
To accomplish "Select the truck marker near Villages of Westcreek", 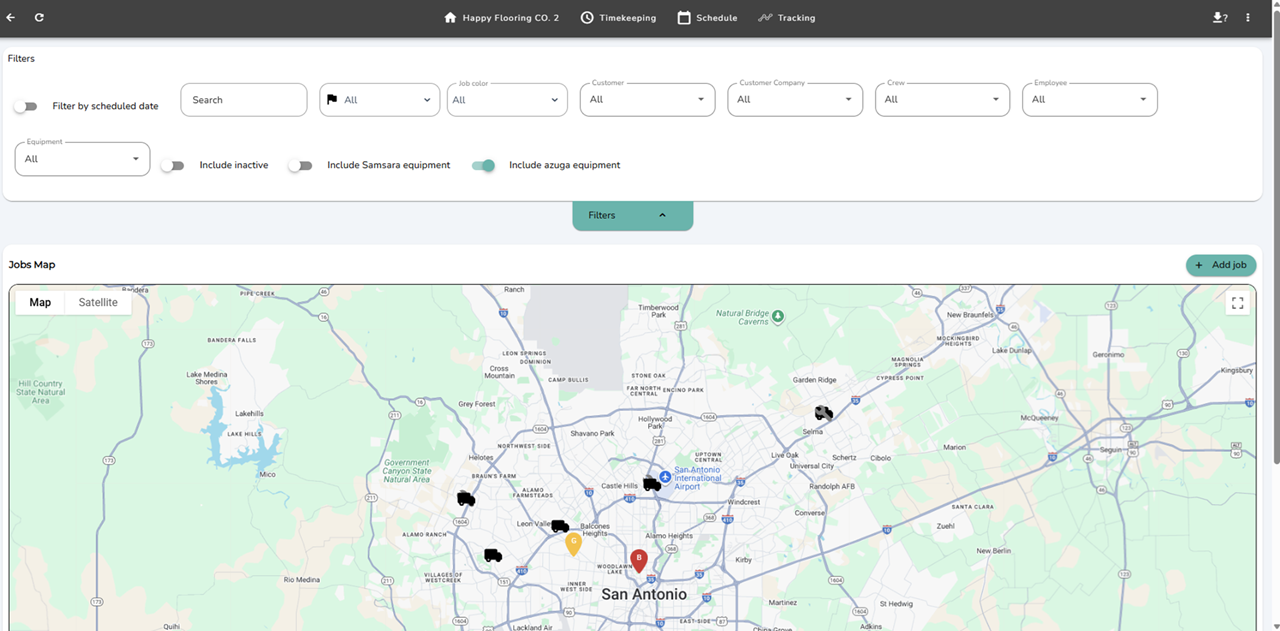I will [x=493, y=555].
